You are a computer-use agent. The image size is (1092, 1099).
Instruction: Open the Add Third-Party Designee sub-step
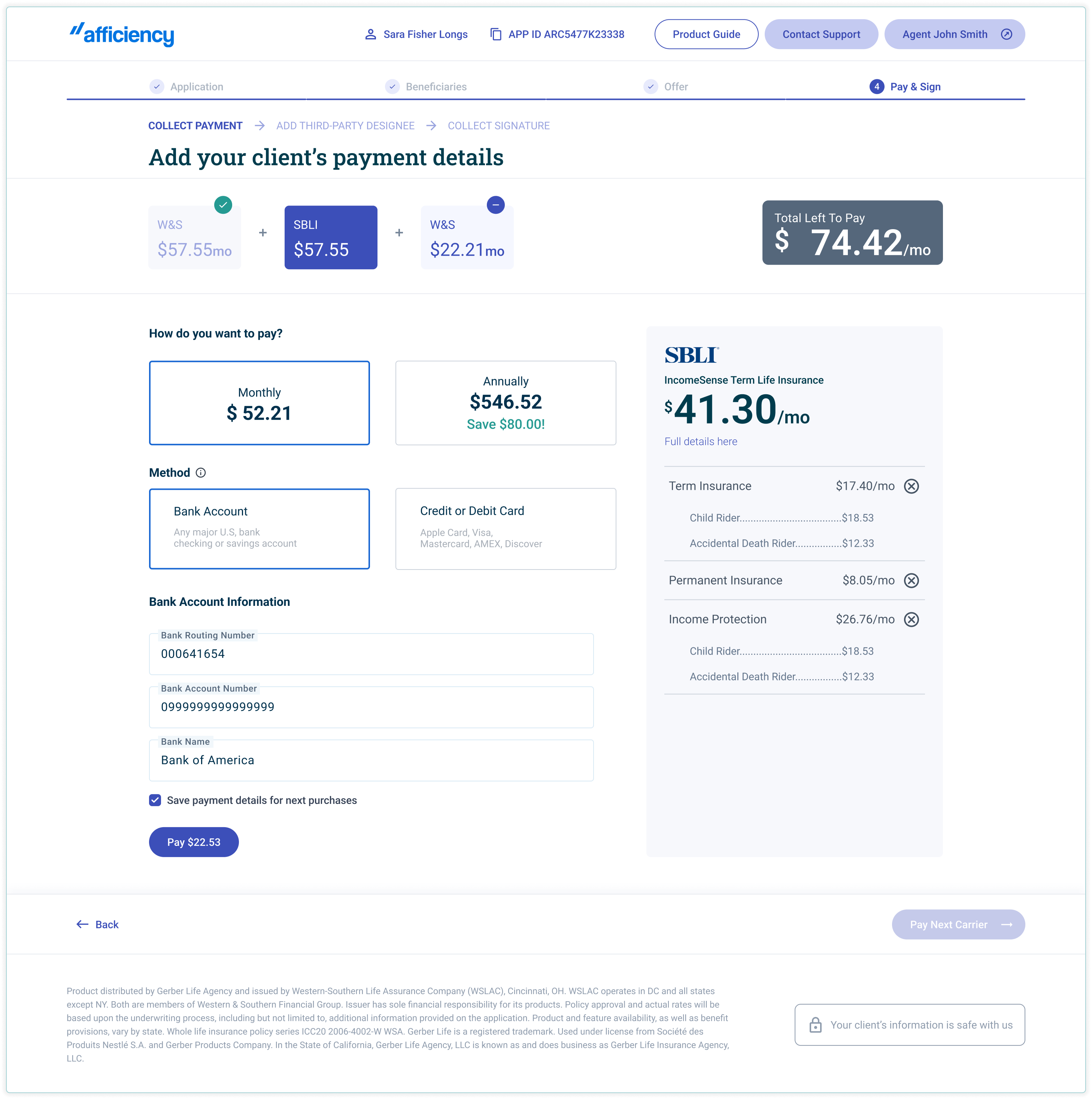(x=345, y=126)
